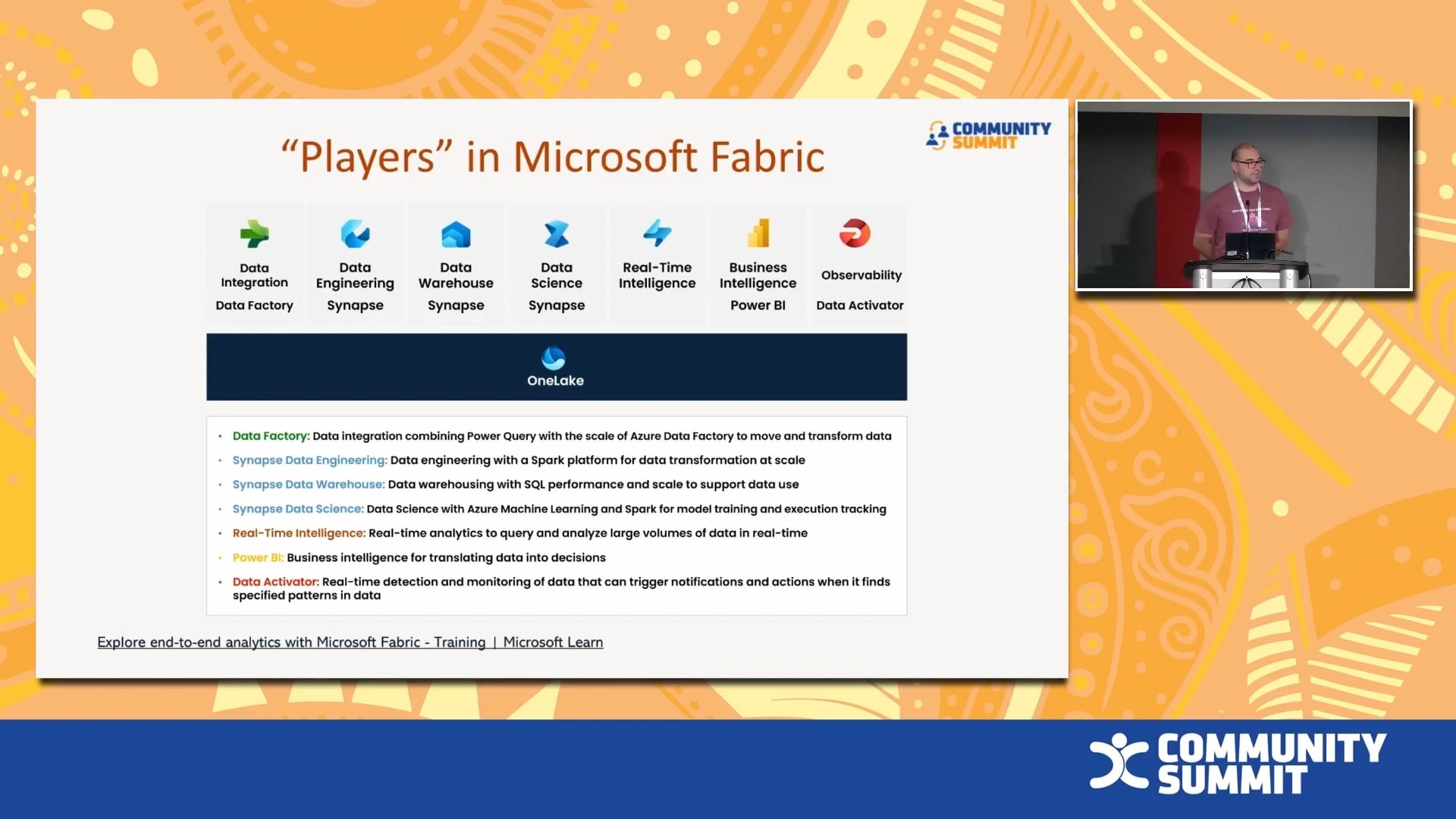Viewport: 1456px width, 819px height.
Task: Click the Data Warehouse house icon
Action: tap(456, 235)
